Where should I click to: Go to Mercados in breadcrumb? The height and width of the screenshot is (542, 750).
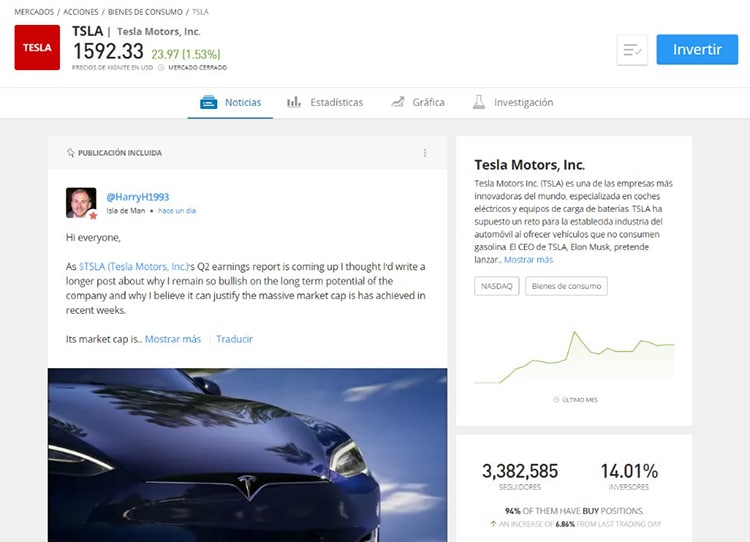click(x=34, y=12)
